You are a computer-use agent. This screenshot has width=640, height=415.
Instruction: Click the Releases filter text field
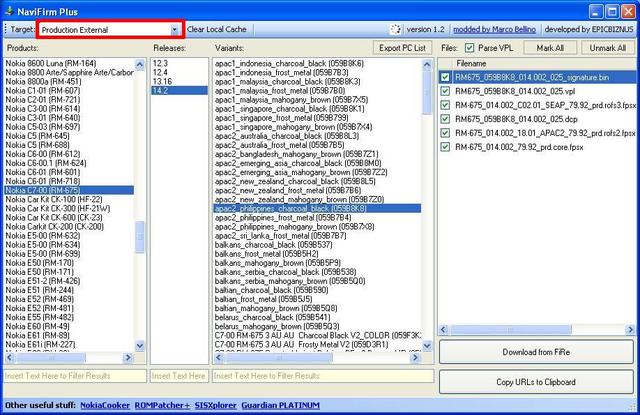pos(179,376)
